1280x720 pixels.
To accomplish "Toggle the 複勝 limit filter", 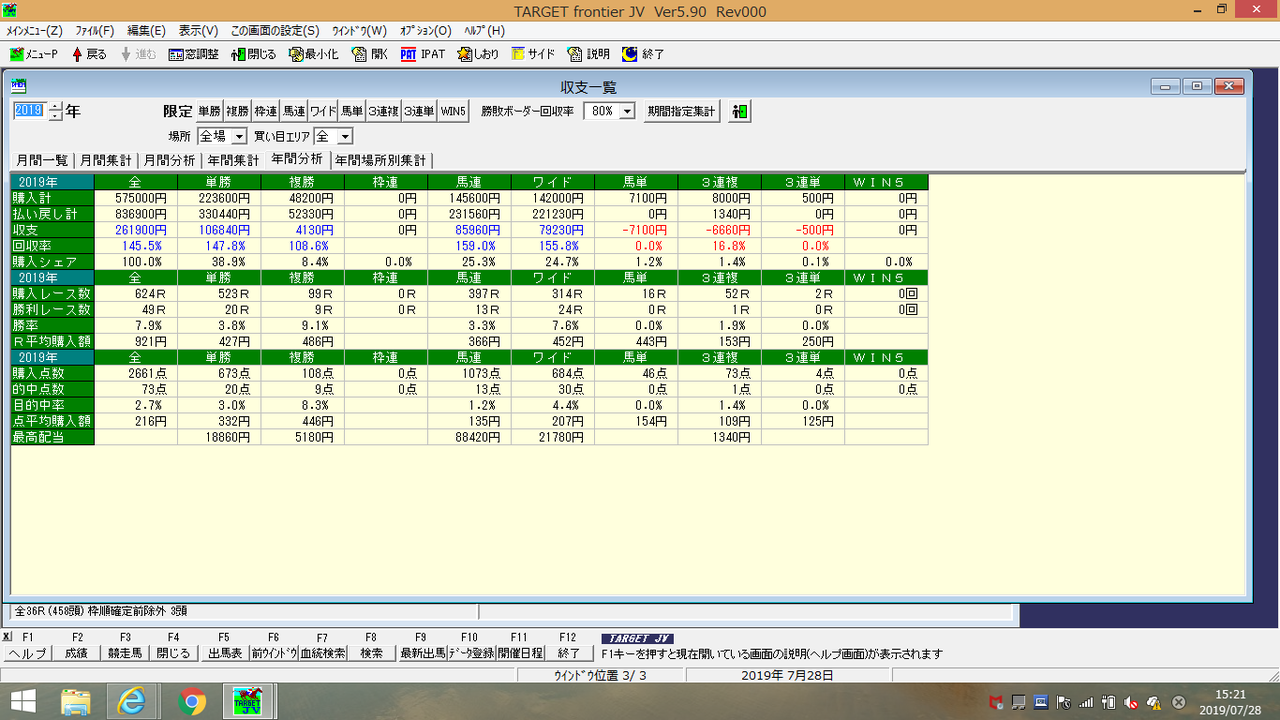I will click(237, 111).
